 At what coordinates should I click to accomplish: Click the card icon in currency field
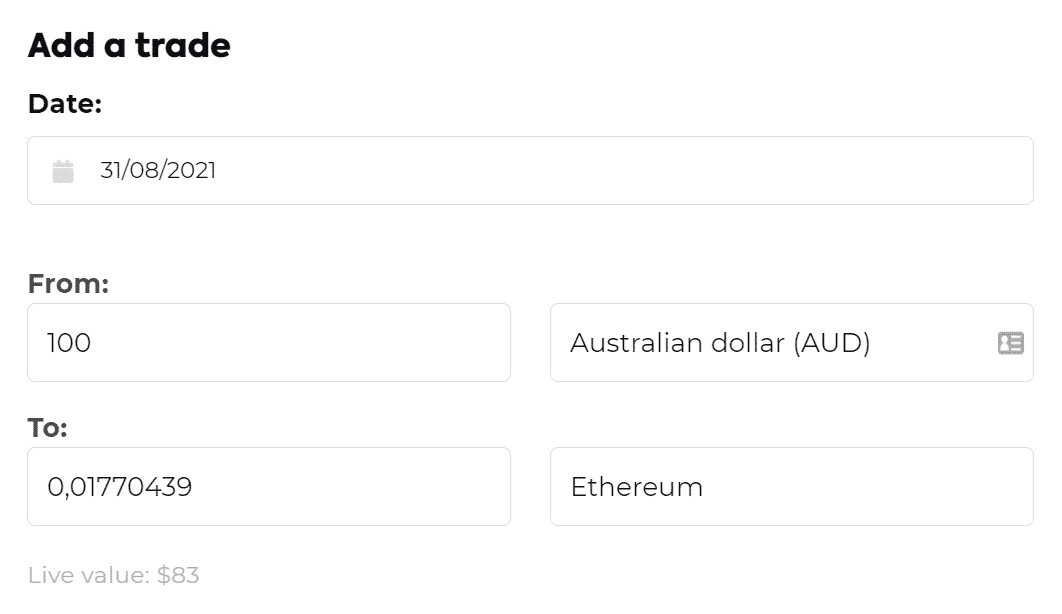coord(1010,344)
